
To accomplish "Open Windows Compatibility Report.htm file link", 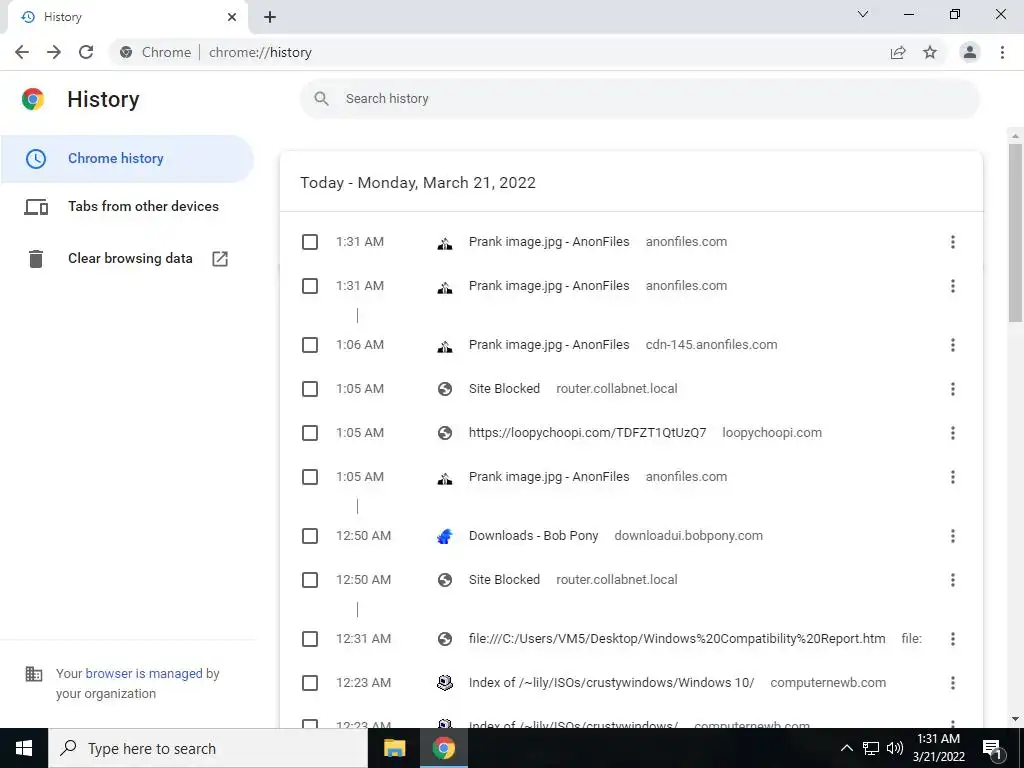I will [677, 639].
